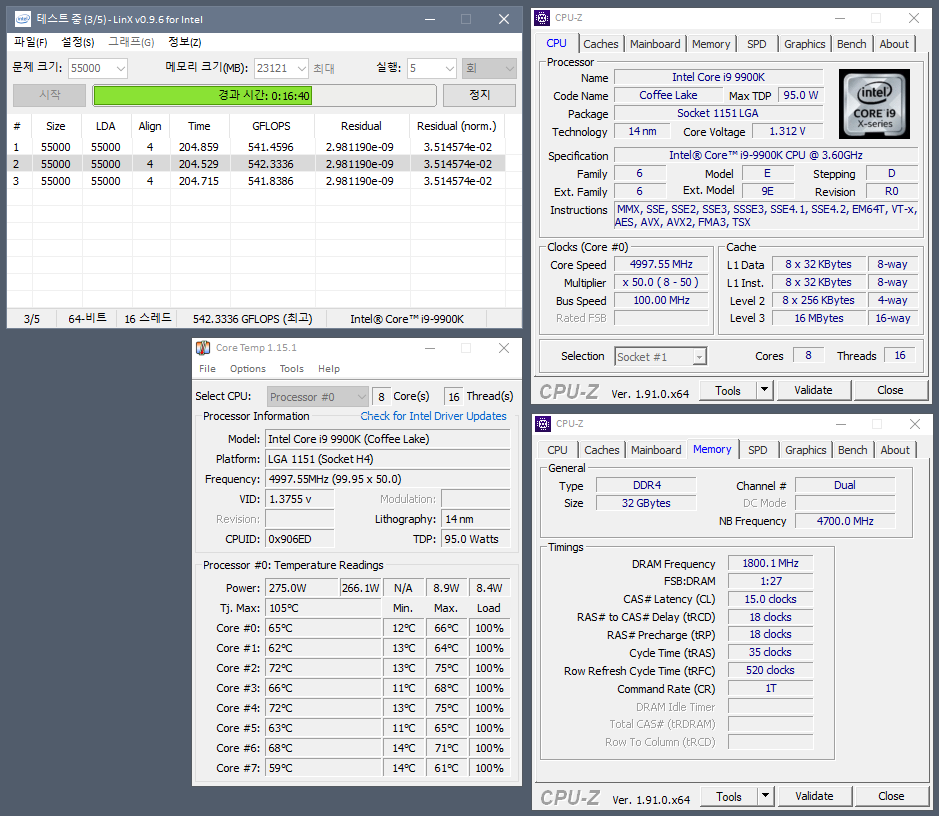Image resolution: width=939 pixels, height=816 pixels.
Task: Click the CAS# Latency value 15.0 clocks
Action: (x=771, y=599)
